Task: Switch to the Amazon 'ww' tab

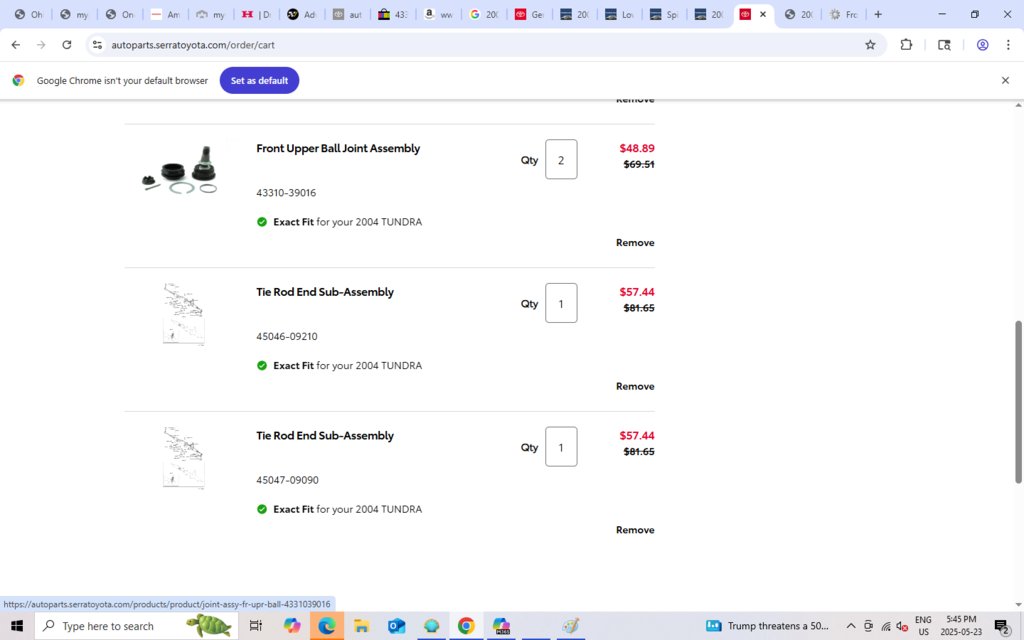Action: click(438, 14)
